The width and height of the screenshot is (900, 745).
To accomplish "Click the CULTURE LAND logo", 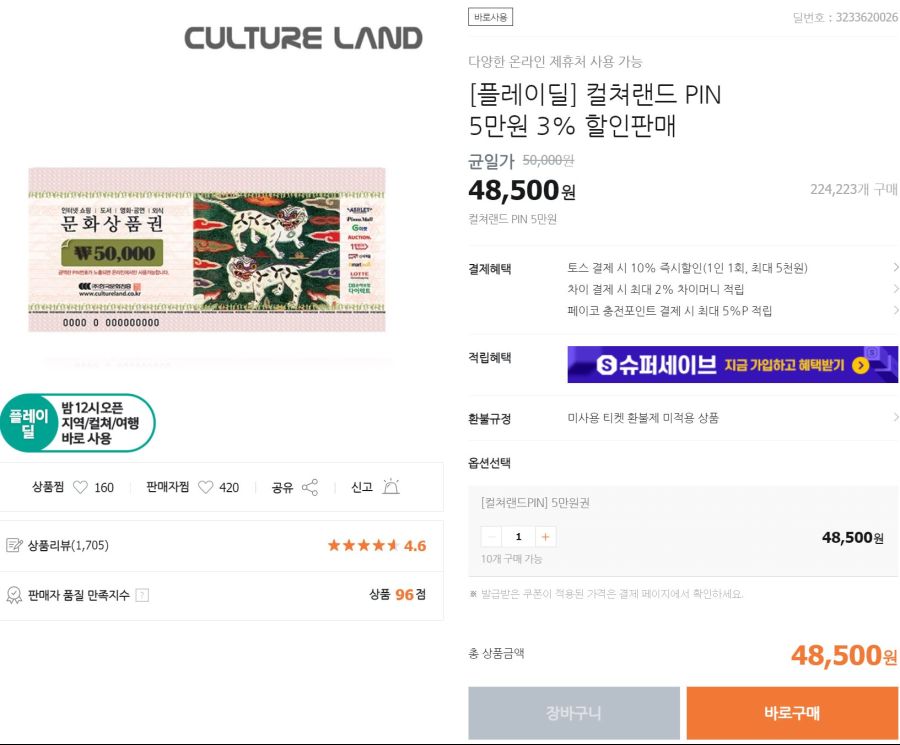I will pos(300,37).
